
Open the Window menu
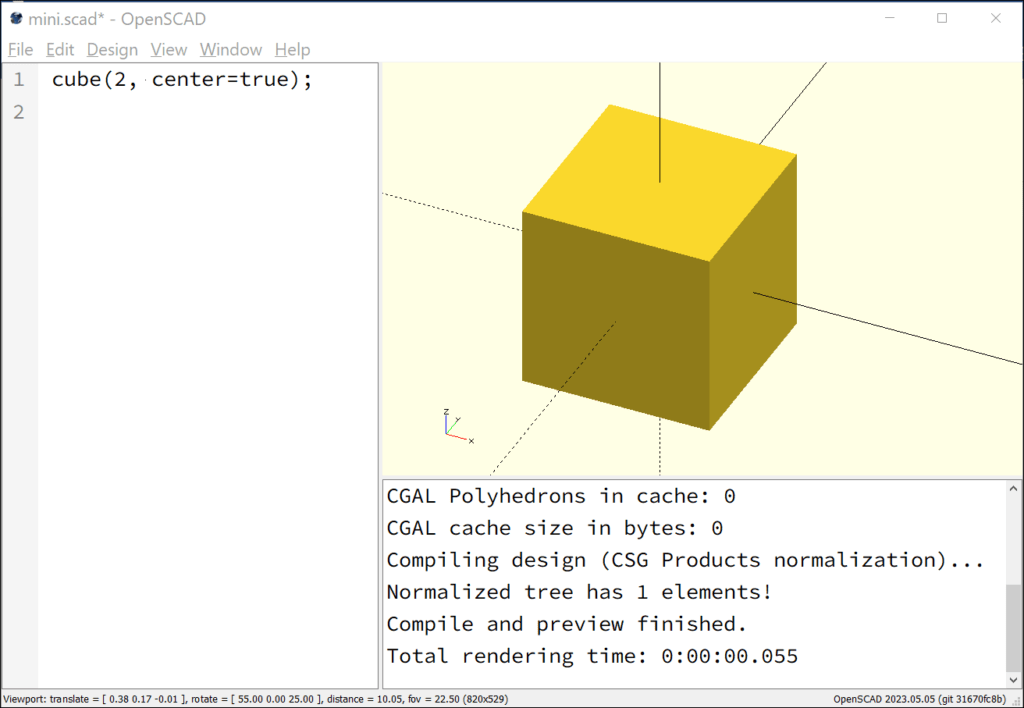pos(231,50)
